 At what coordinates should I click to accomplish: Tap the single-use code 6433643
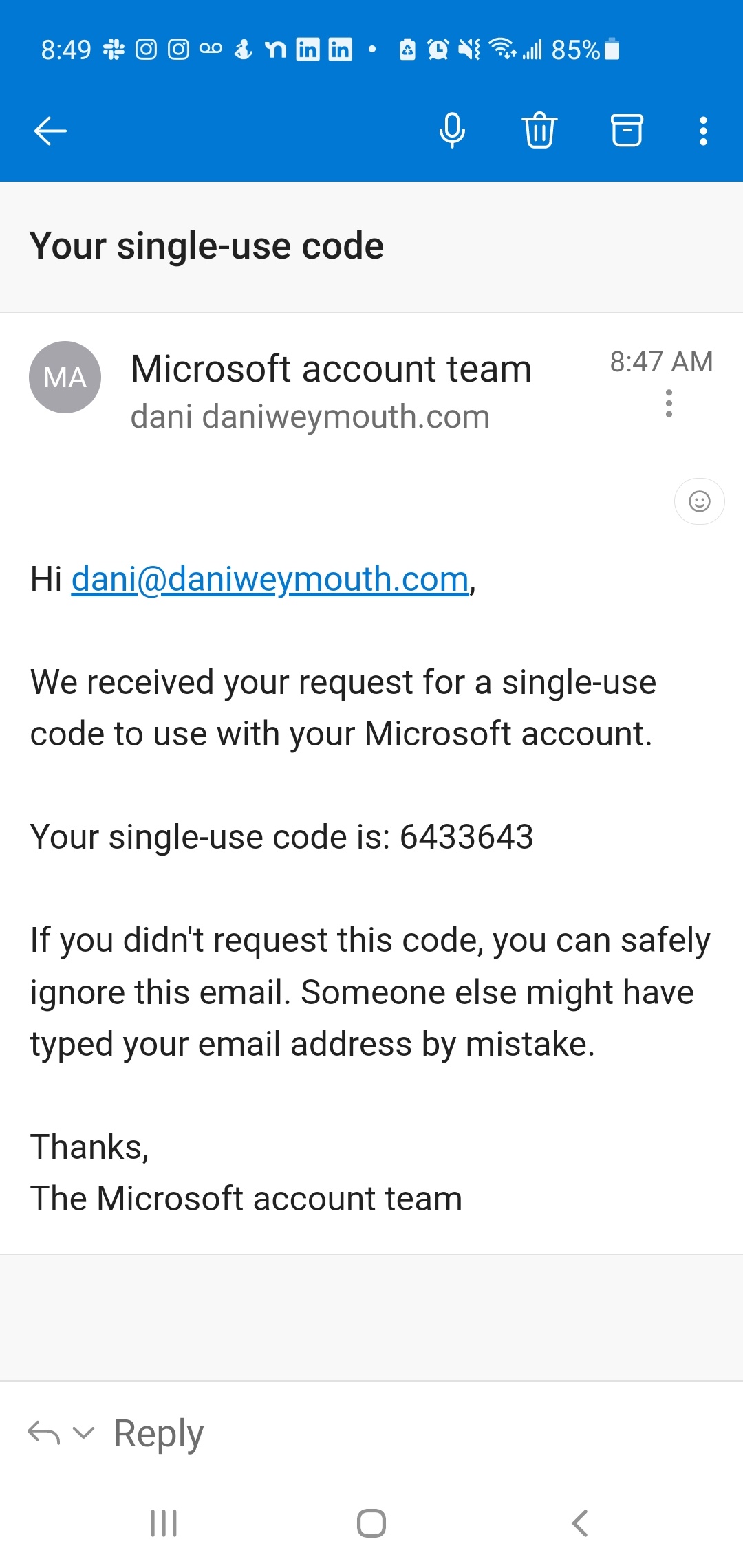coord(466,837)
